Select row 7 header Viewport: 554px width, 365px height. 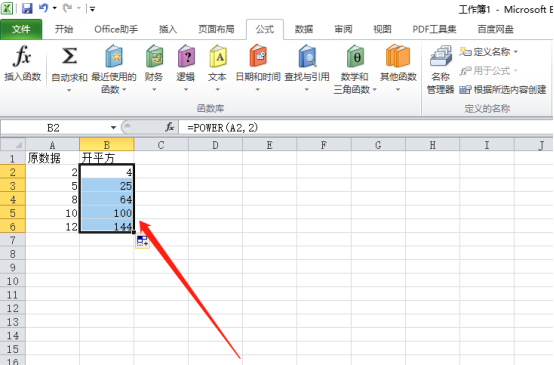click(13, 240)
